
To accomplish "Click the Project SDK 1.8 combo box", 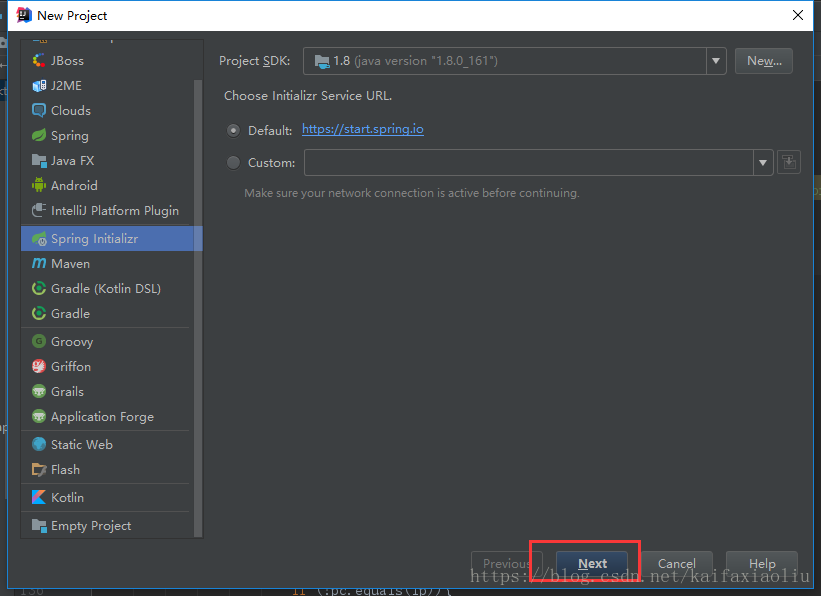I will coord(514,61).
